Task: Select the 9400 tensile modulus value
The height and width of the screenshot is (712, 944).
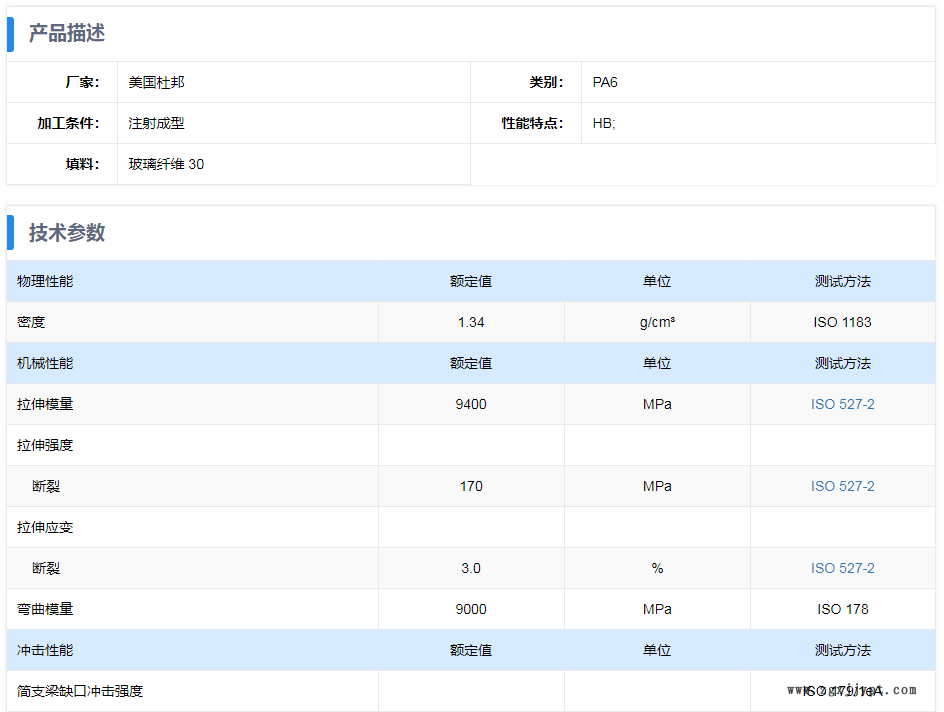Action: (471, 404)
